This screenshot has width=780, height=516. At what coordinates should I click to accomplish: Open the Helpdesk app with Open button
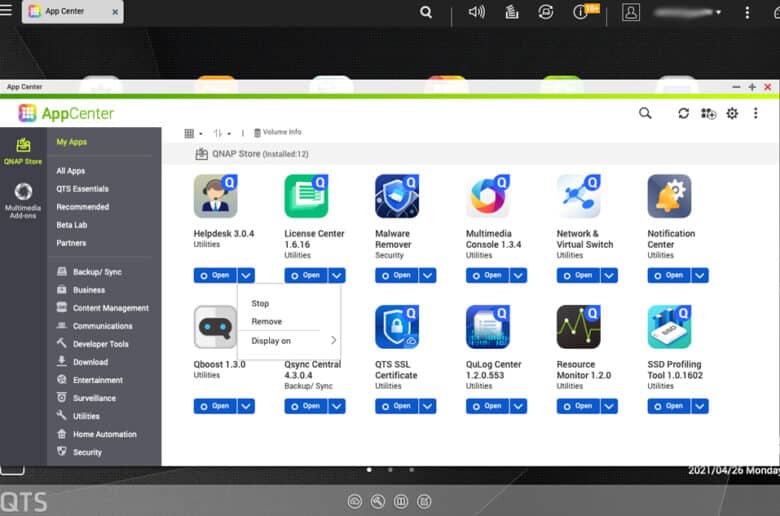pos(215,275)
